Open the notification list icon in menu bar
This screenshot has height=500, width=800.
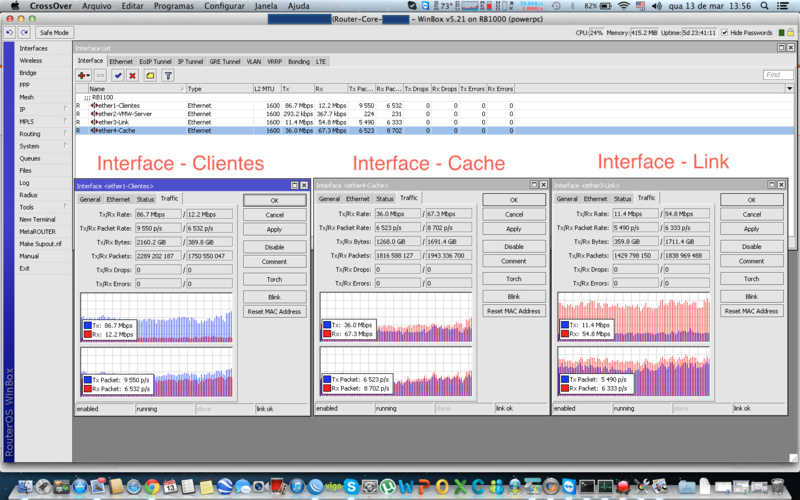[x=782, y=6]
